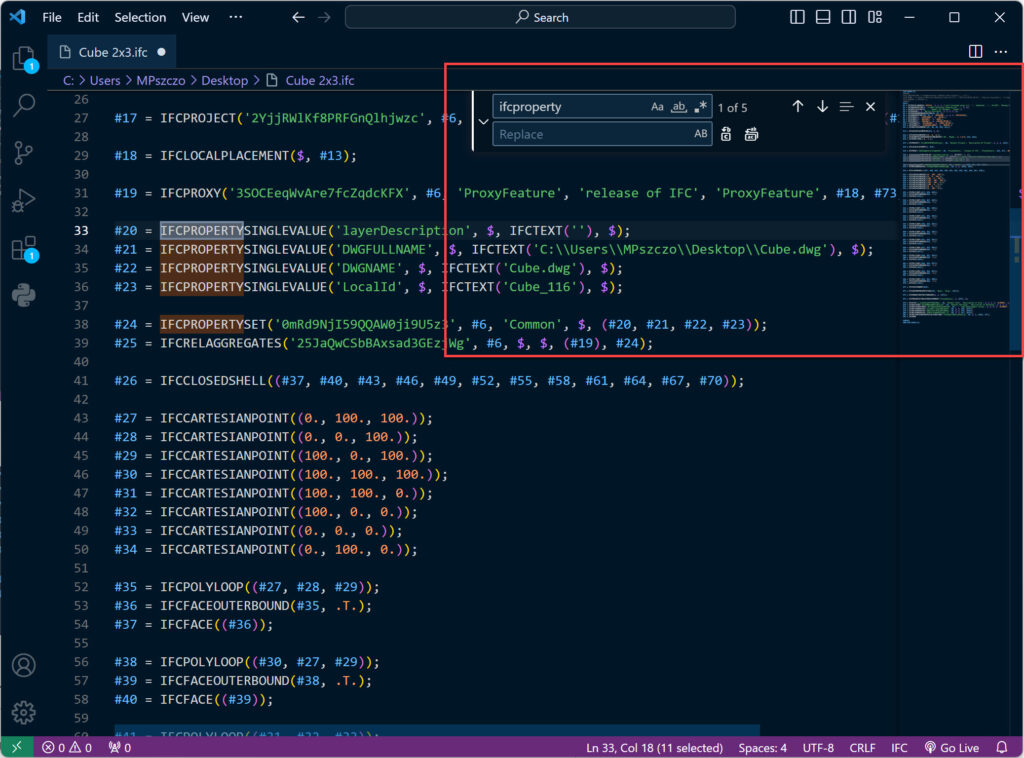Toggle the primary side bar layout icon
Image resolution: width=1024 pixels, height=758 pixels.
tap(797, 18)
